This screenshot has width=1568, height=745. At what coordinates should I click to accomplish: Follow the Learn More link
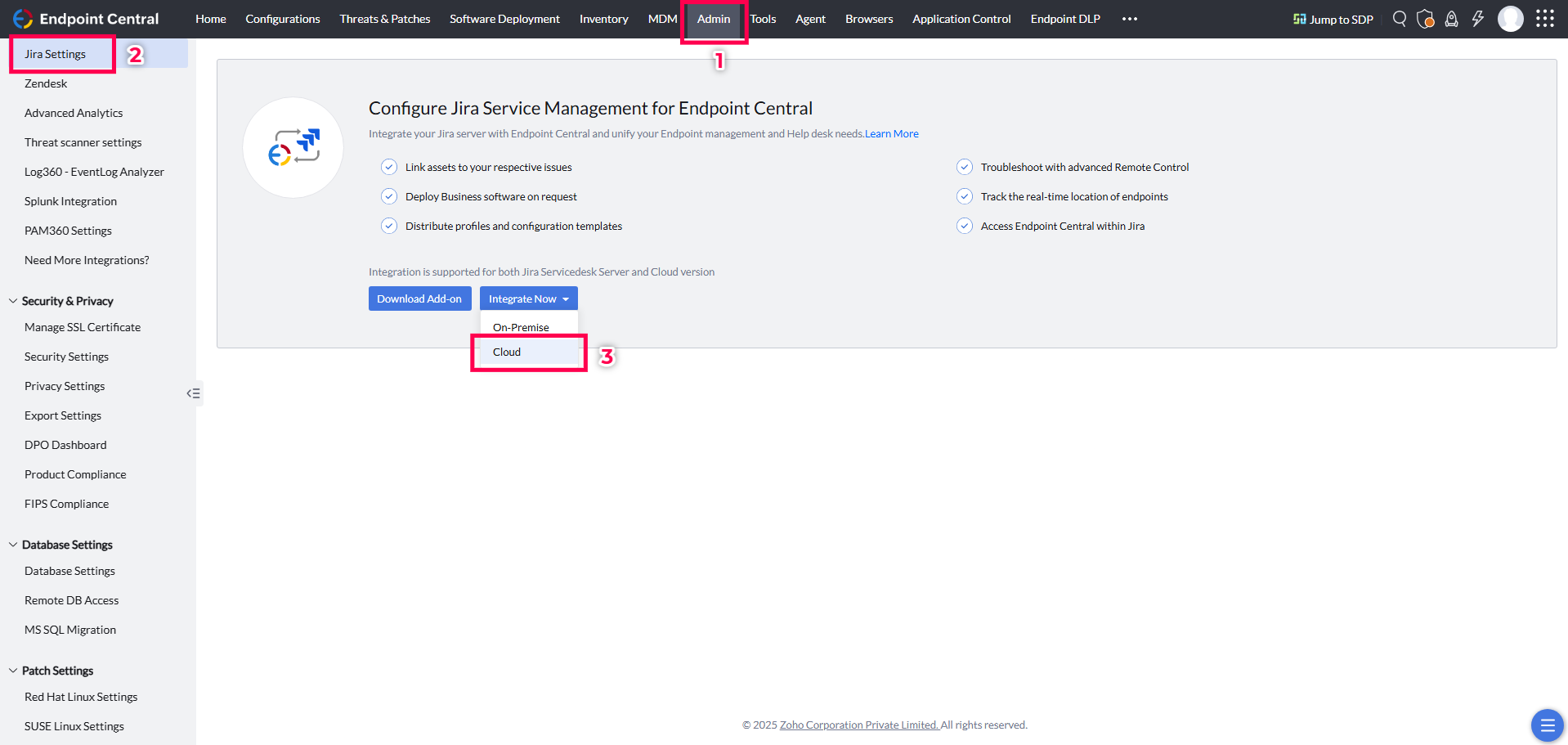tap(892, 134)
